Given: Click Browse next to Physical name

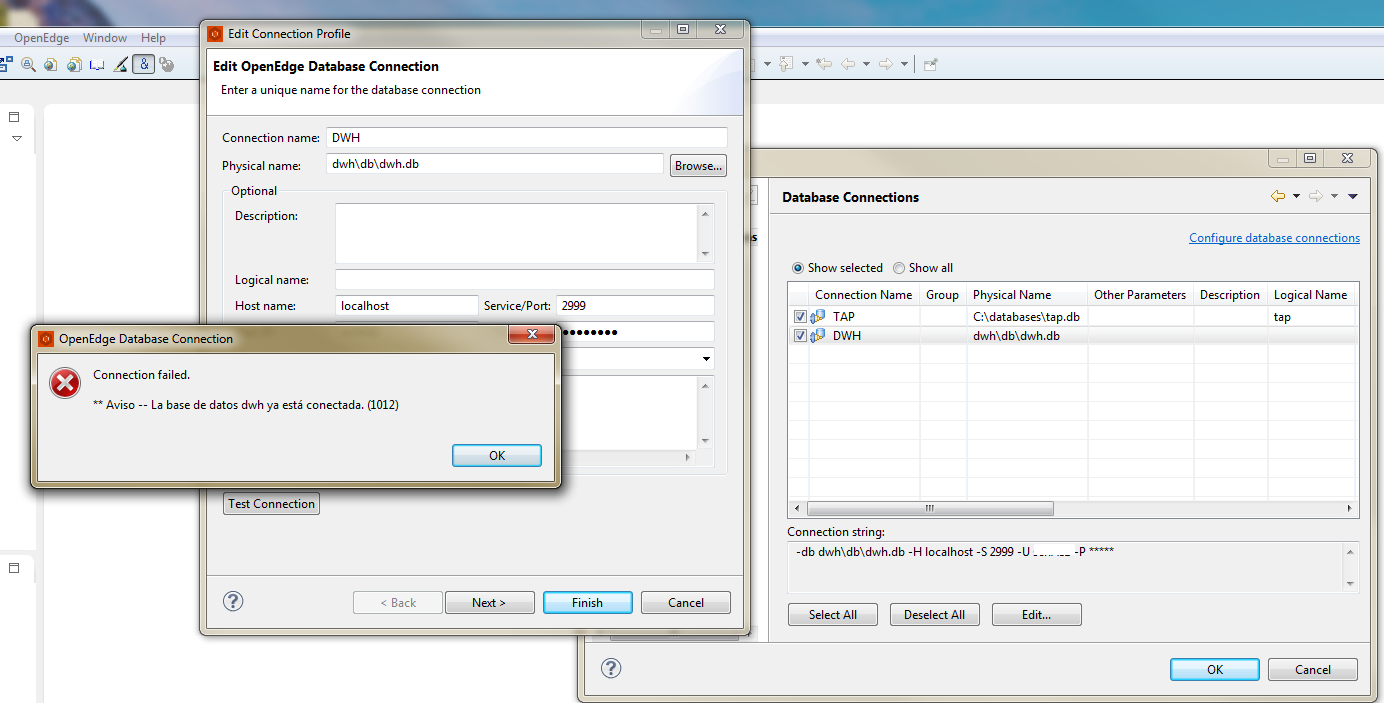Looking at the screenshot, I should 698,166.
